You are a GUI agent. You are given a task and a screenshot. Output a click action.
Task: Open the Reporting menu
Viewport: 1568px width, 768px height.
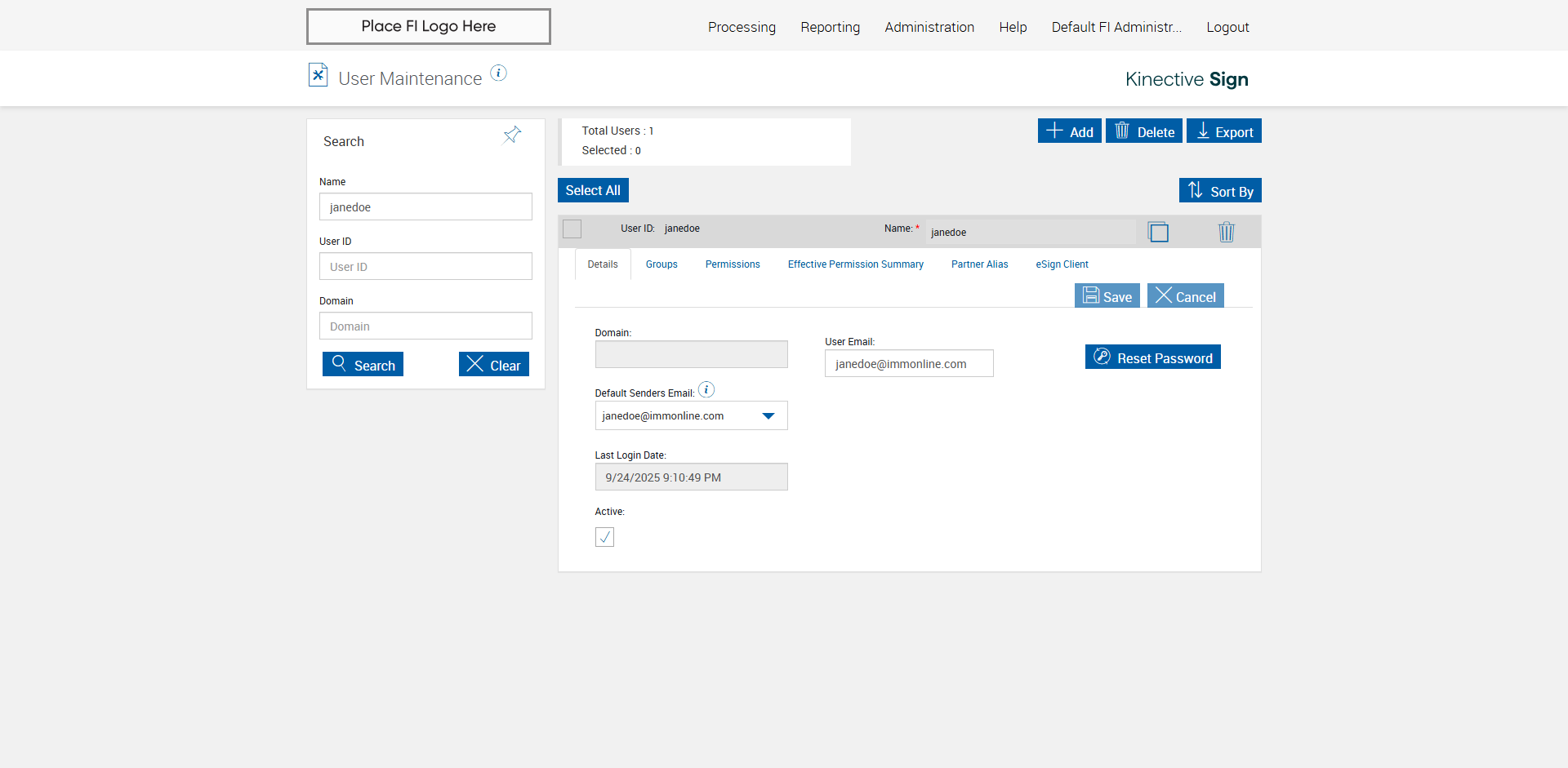[x=830, y=27]
